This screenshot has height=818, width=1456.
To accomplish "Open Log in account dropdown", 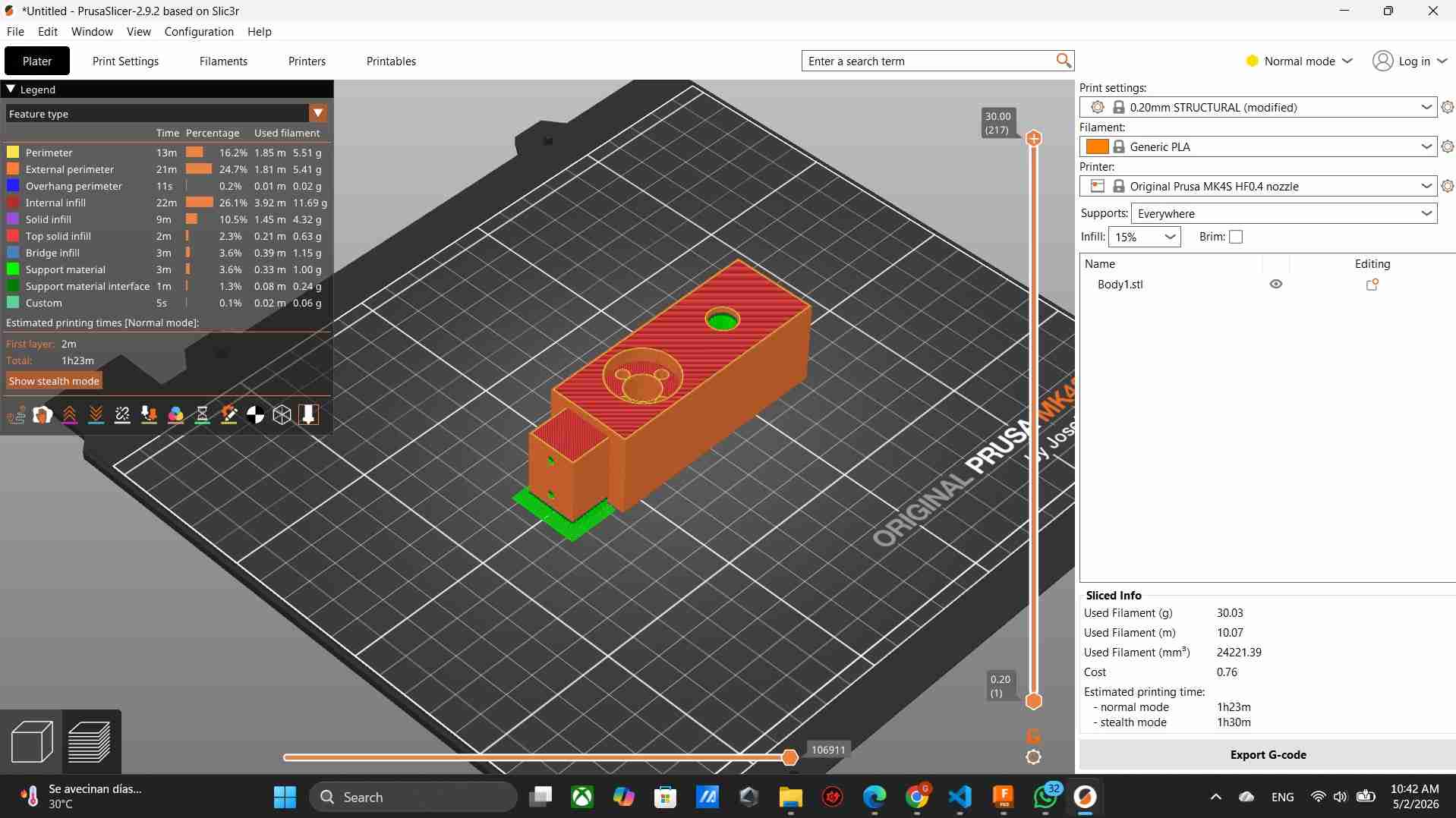I will point(1410,61).
